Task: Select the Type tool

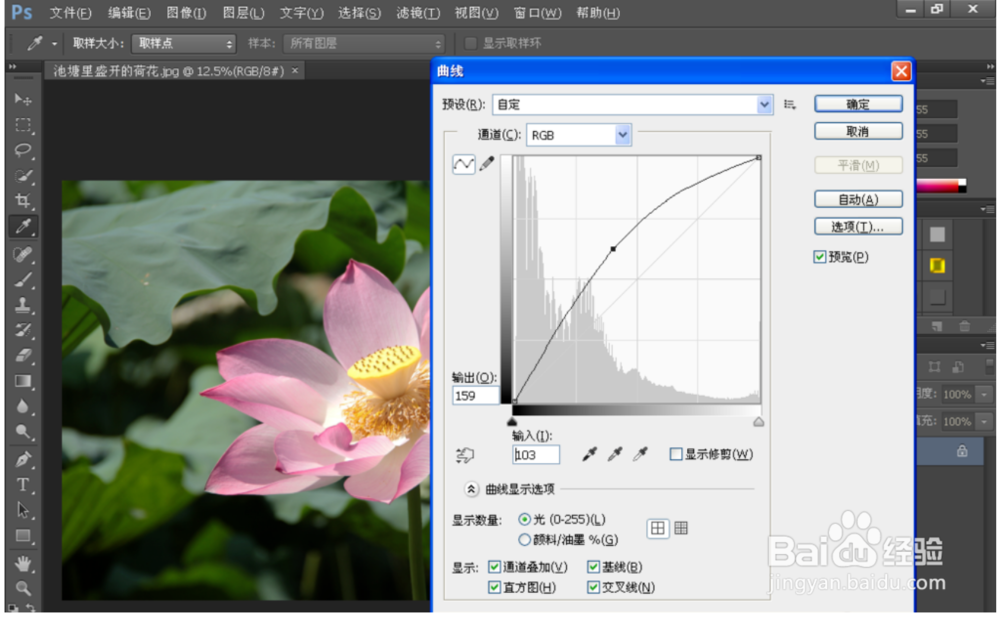Action: pyautogui.click(x=23, y=485)
